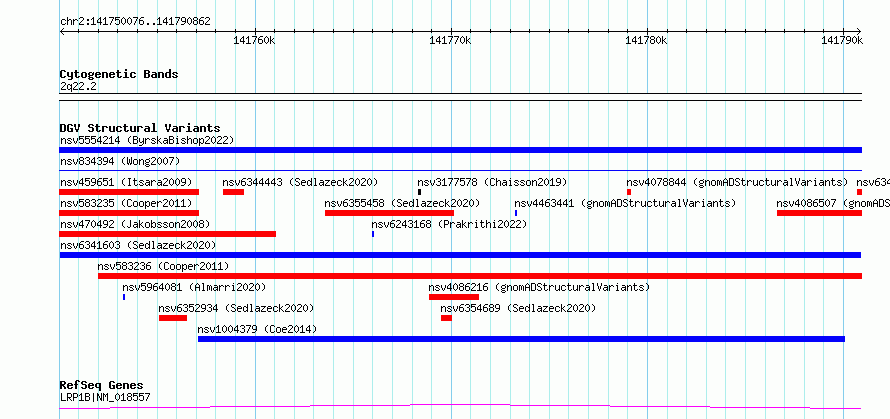Click the chr2:141750076..141790862 coordinate text

tap(135, 22)
